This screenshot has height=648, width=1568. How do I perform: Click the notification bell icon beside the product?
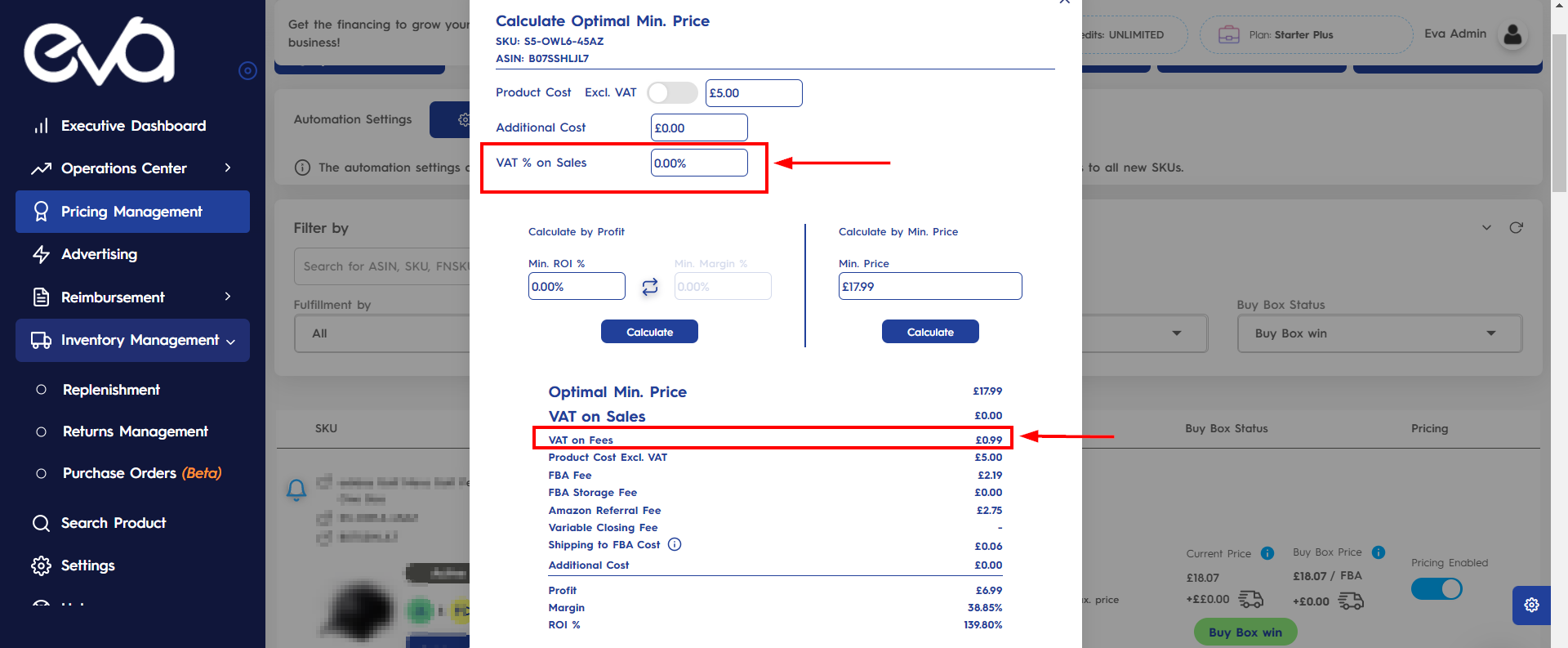(296, 489)
